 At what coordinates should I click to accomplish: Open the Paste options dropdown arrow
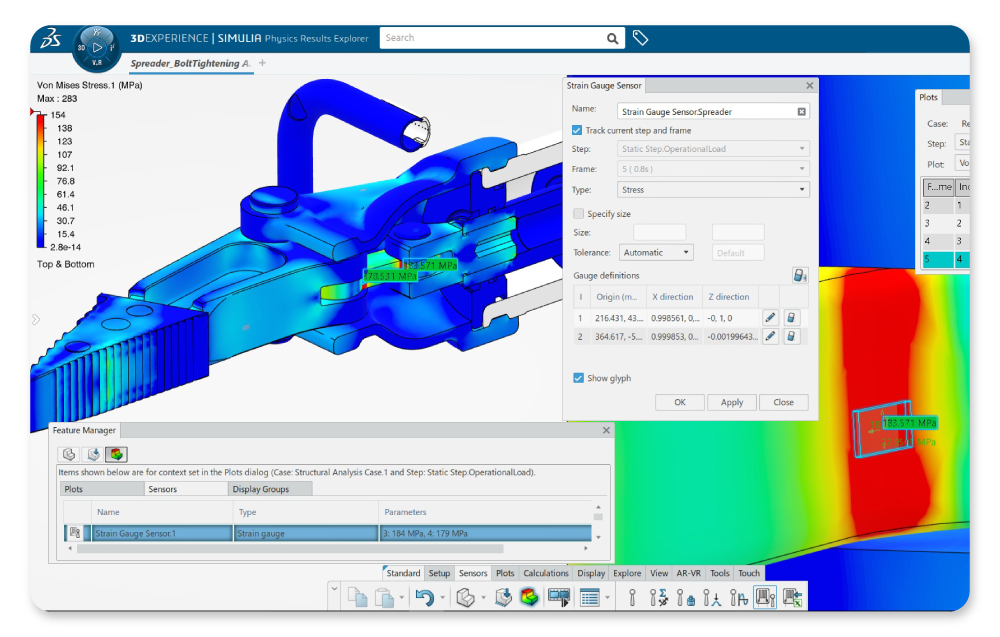(402, 598)
